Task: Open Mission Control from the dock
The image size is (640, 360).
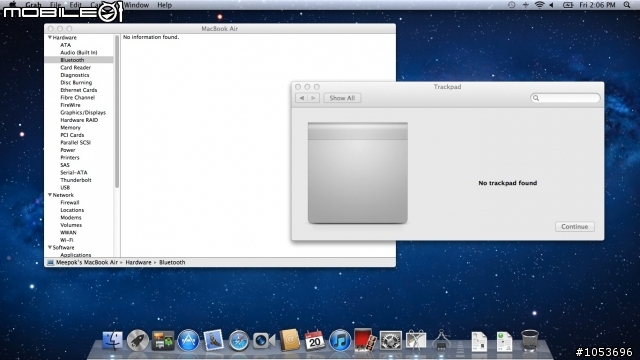Action: (163, 340)
